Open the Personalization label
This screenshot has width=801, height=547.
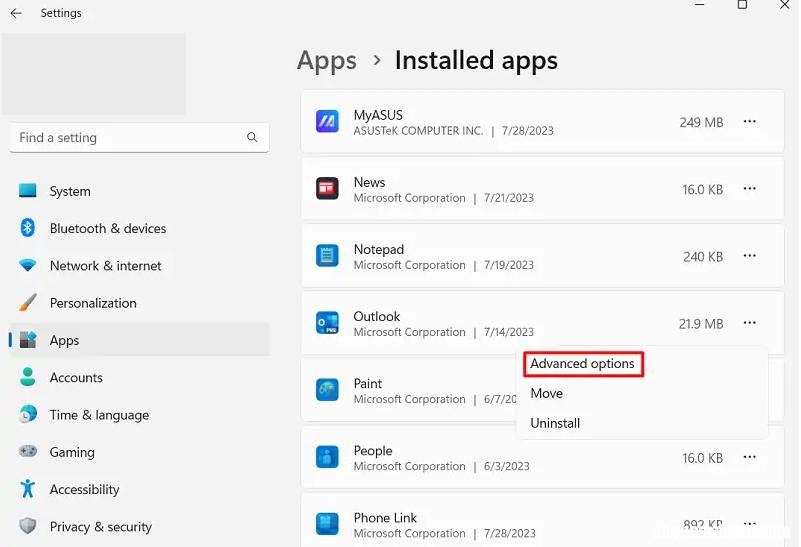click(93, 303)
